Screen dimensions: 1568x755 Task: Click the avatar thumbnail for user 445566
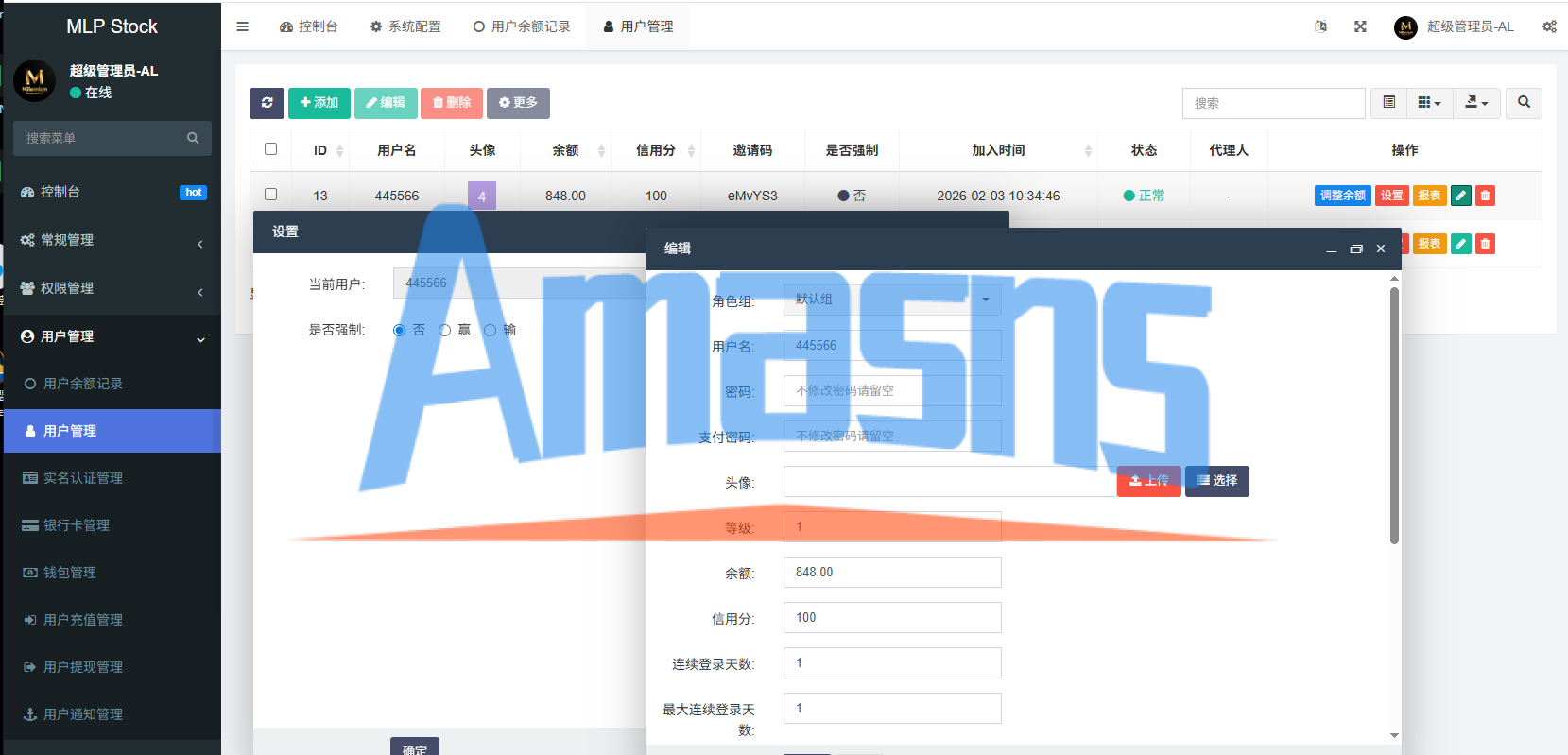click(482, 195)
